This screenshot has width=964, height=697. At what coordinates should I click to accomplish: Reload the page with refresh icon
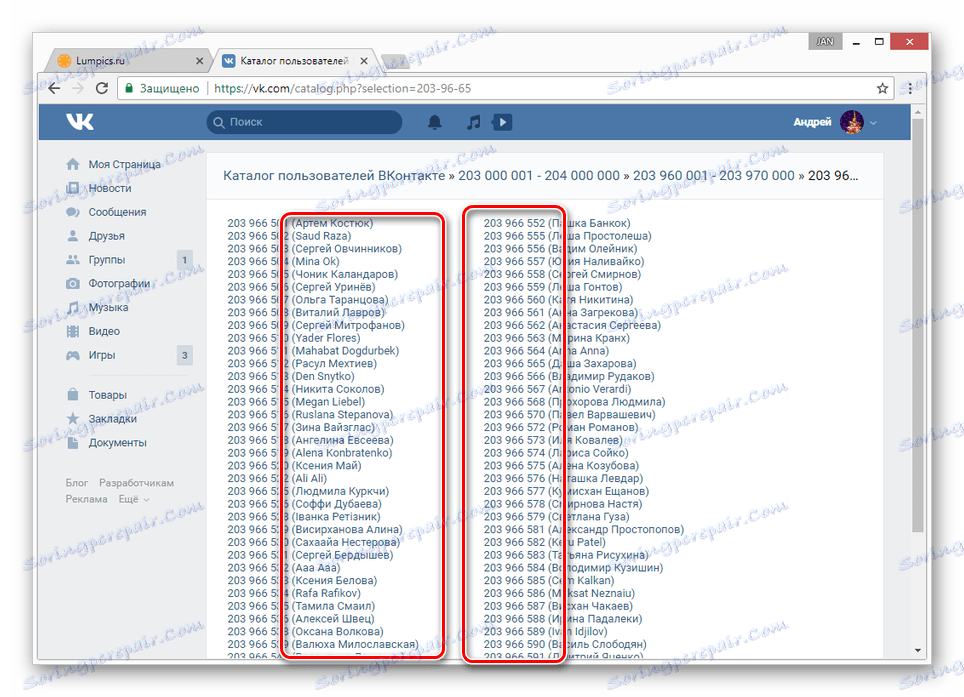(101, 88)
